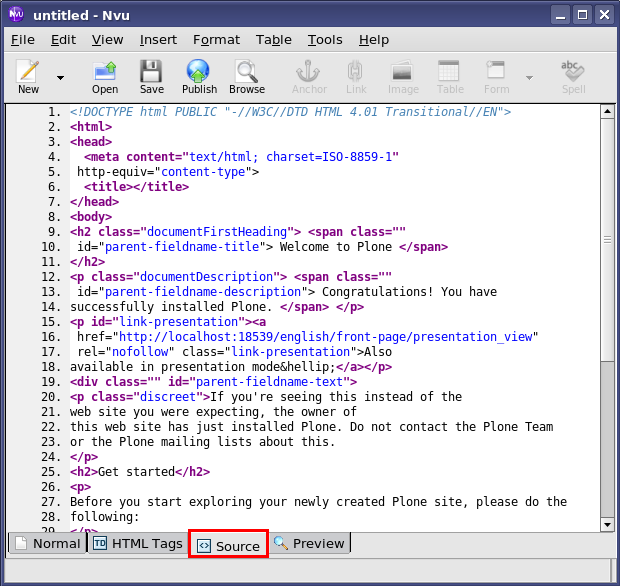Close the Nvu window
This screenshot has height=586, width=620.
tap(604, 15)
